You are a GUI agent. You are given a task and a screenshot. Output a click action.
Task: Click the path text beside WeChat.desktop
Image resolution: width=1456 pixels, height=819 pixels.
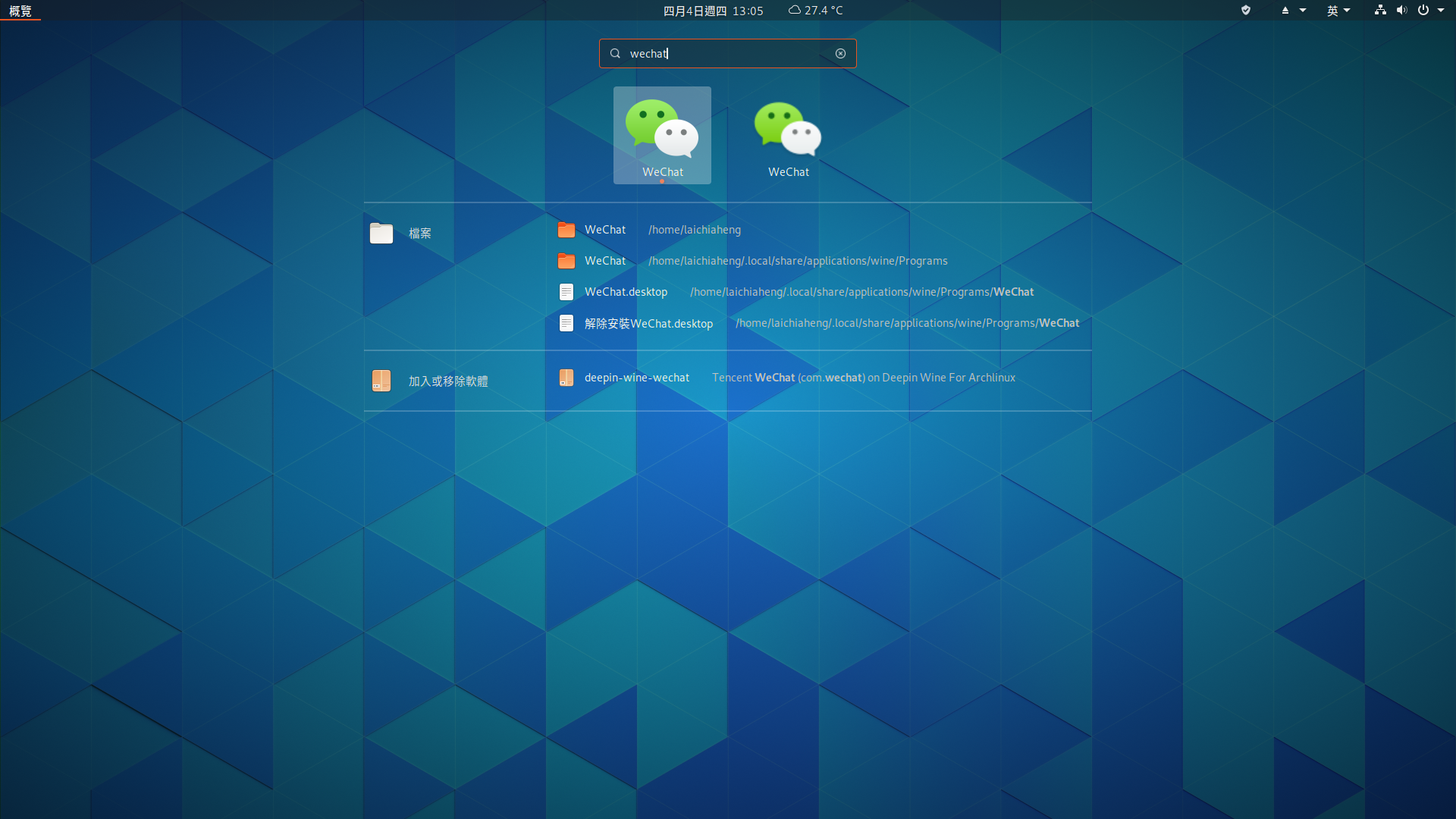(862, 292)
